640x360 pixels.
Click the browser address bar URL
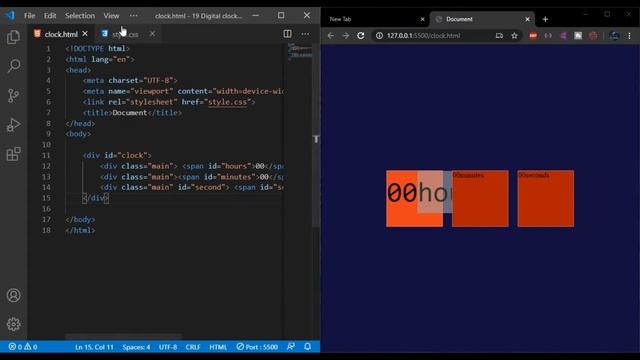tap(424, 36)
